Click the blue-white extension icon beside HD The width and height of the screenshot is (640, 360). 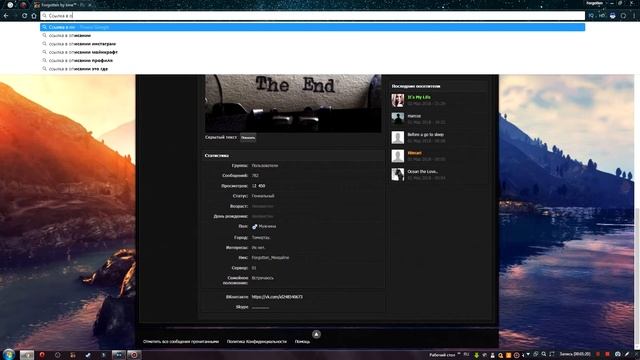coord(613,16)
